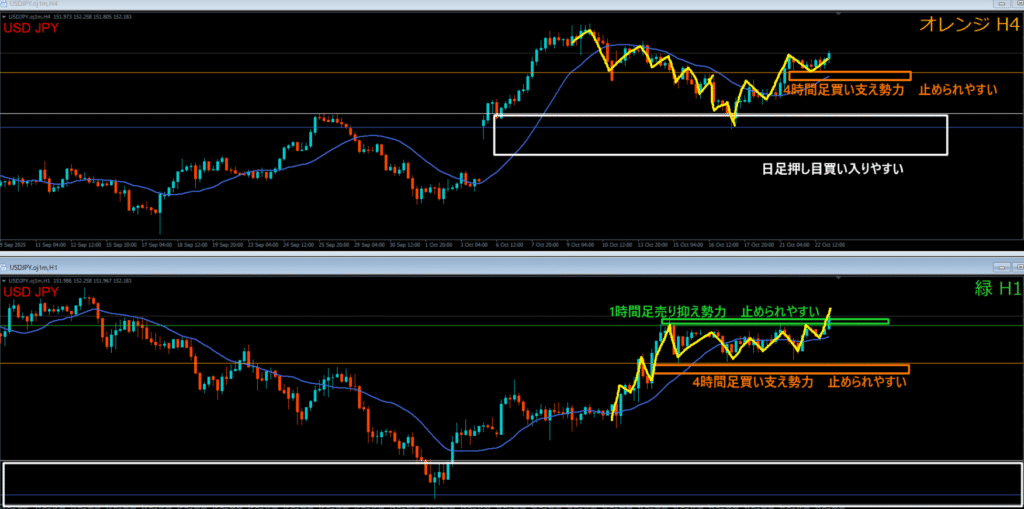1024x509 pixels.
Task: Click the '16 Oct 12:00' time axis label
Action: [724, 245]
